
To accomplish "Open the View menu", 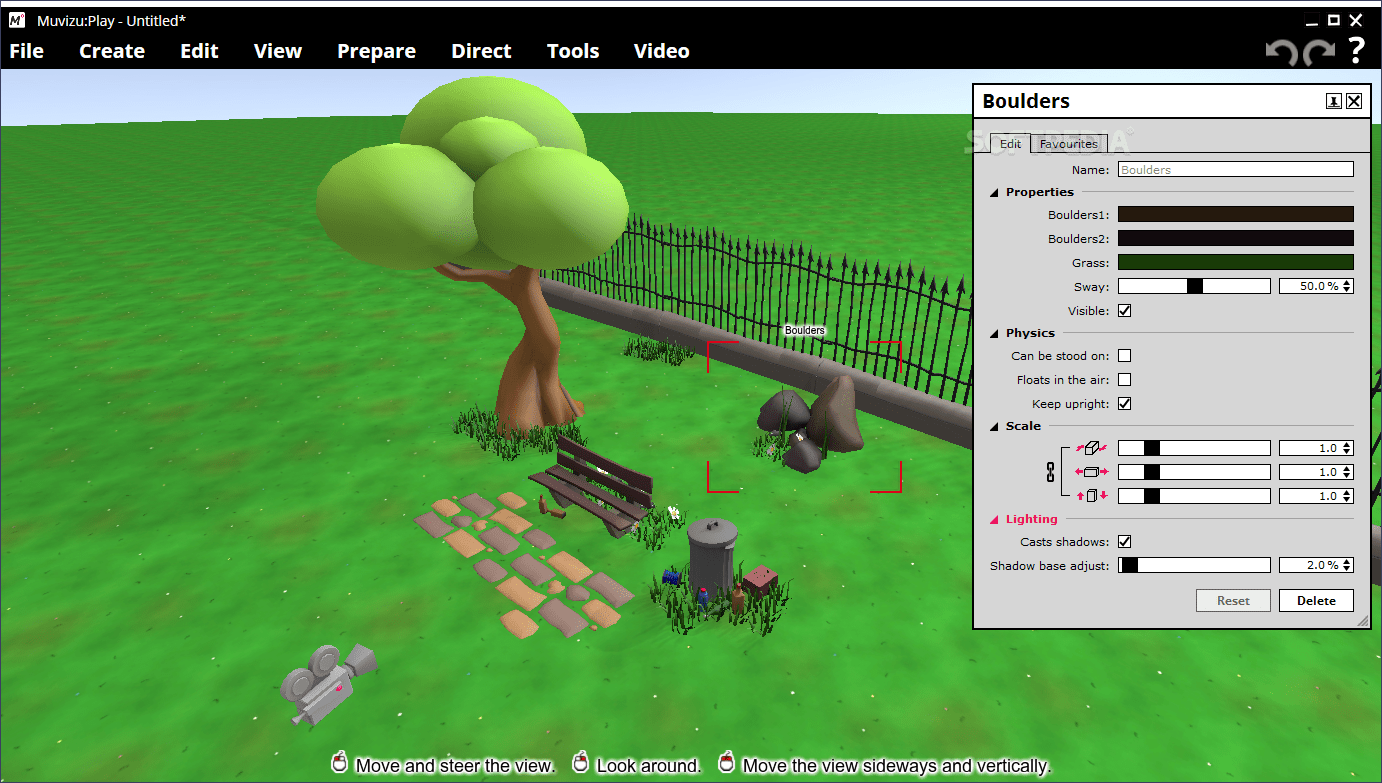I will [x=278, y=51].
